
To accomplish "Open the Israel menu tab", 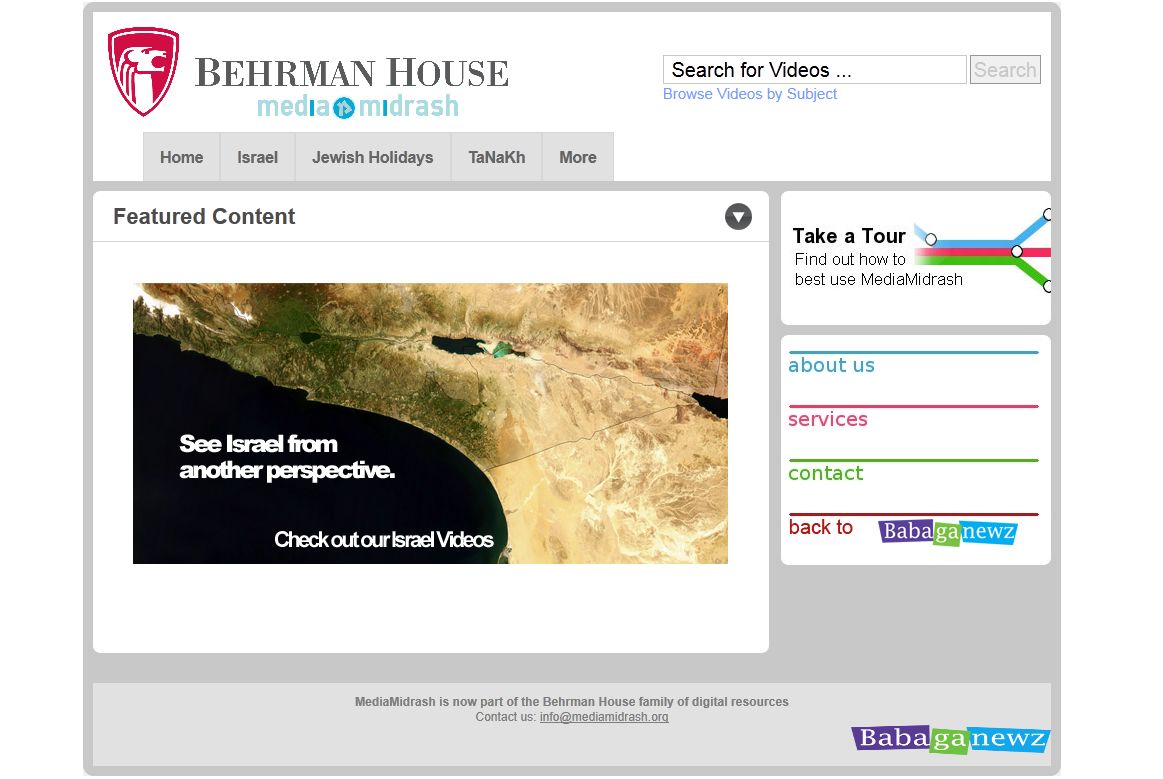I will point(257,157).
